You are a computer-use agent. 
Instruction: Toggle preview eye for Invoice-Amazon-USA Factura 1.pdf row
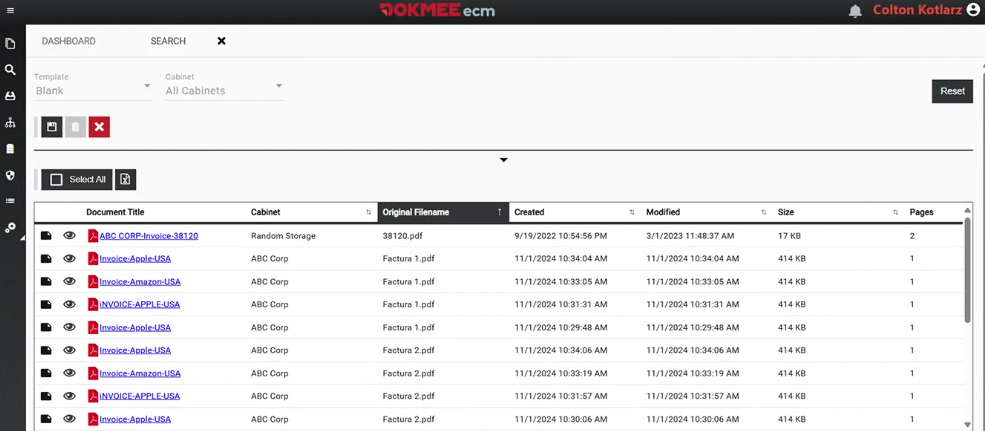pyautogui.click(x=69, y=282)
